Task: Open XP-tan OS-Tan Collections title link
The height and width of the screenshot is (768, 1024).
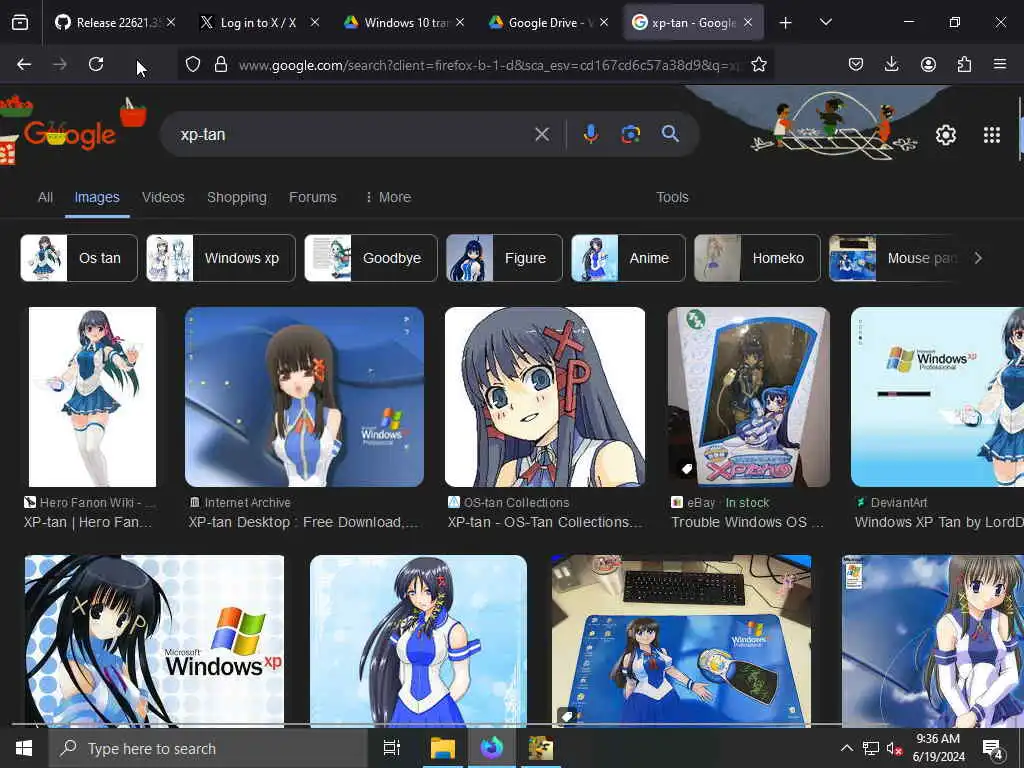Action: coord(545,522)
